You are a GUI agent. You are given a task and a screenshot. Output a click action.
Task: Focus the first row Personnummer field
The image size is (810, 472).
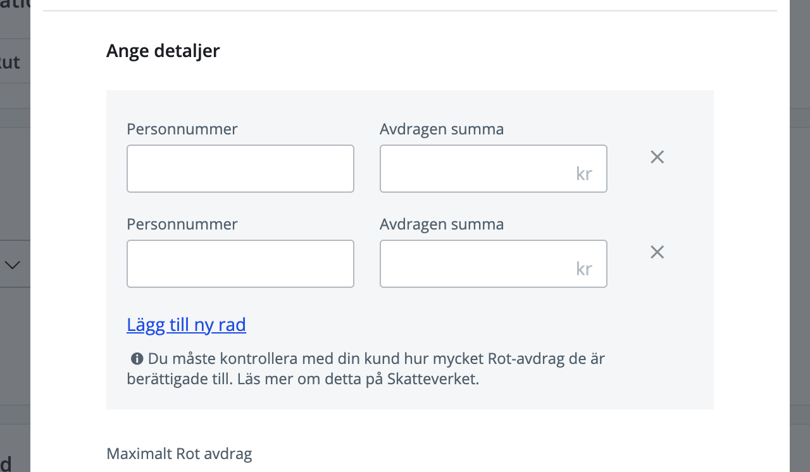[240, 168]
